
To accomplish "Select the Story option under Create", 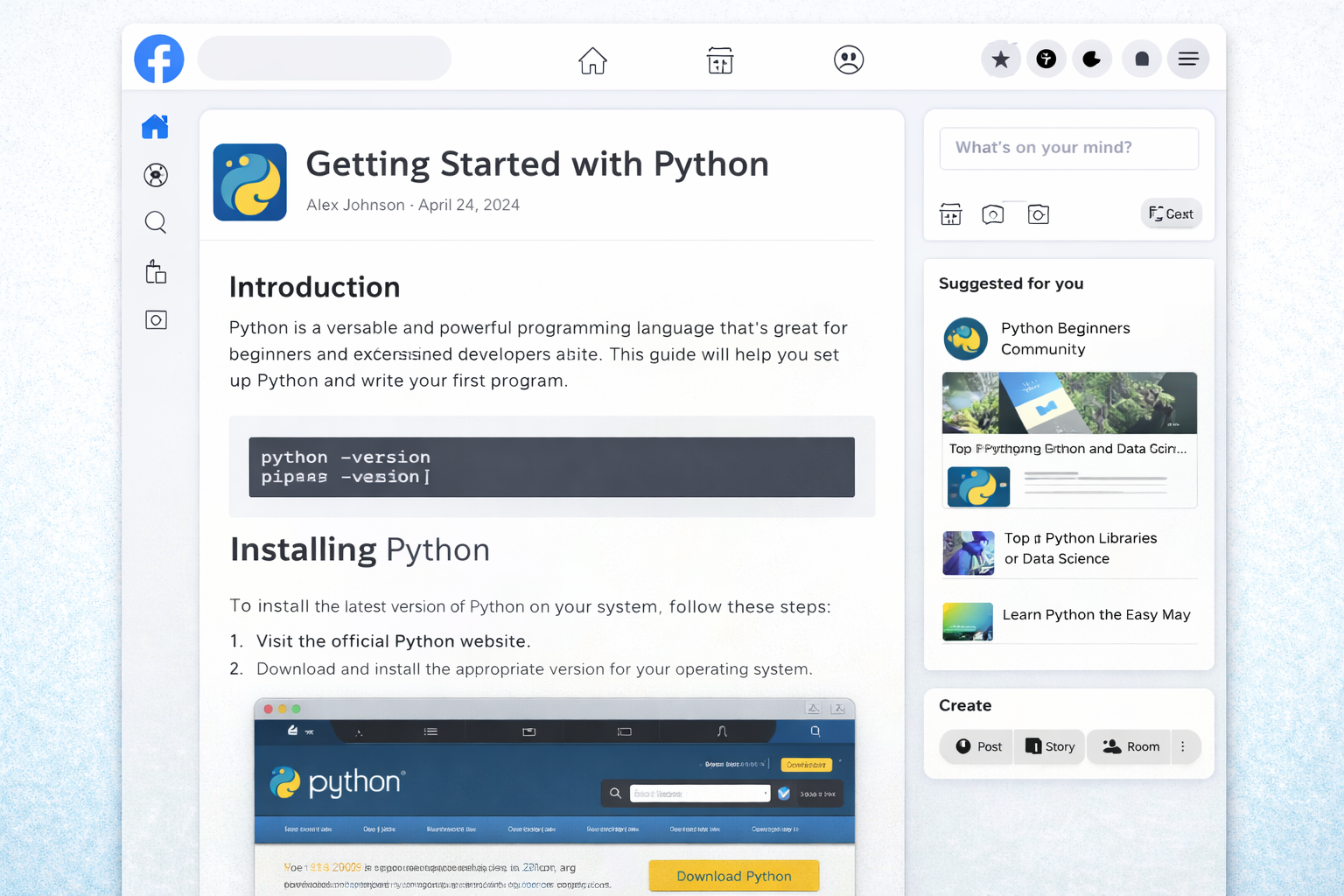I will click(1049, 746).
